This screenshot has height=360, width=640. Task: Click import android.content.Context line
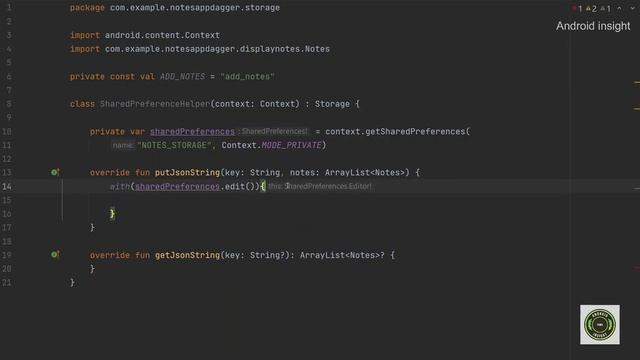point(145,35)
